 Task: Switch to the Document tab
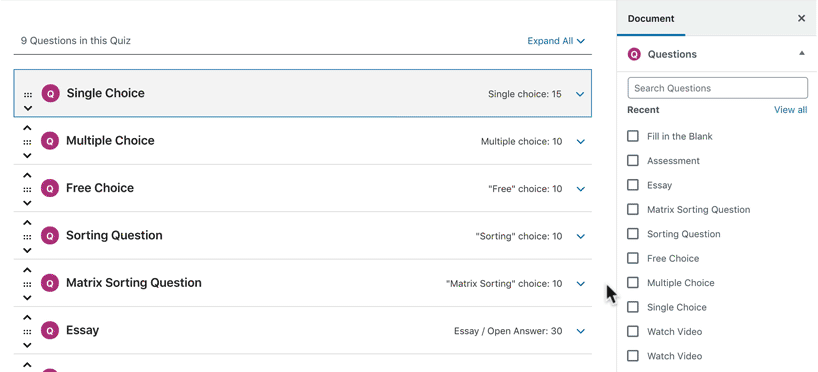651,19
